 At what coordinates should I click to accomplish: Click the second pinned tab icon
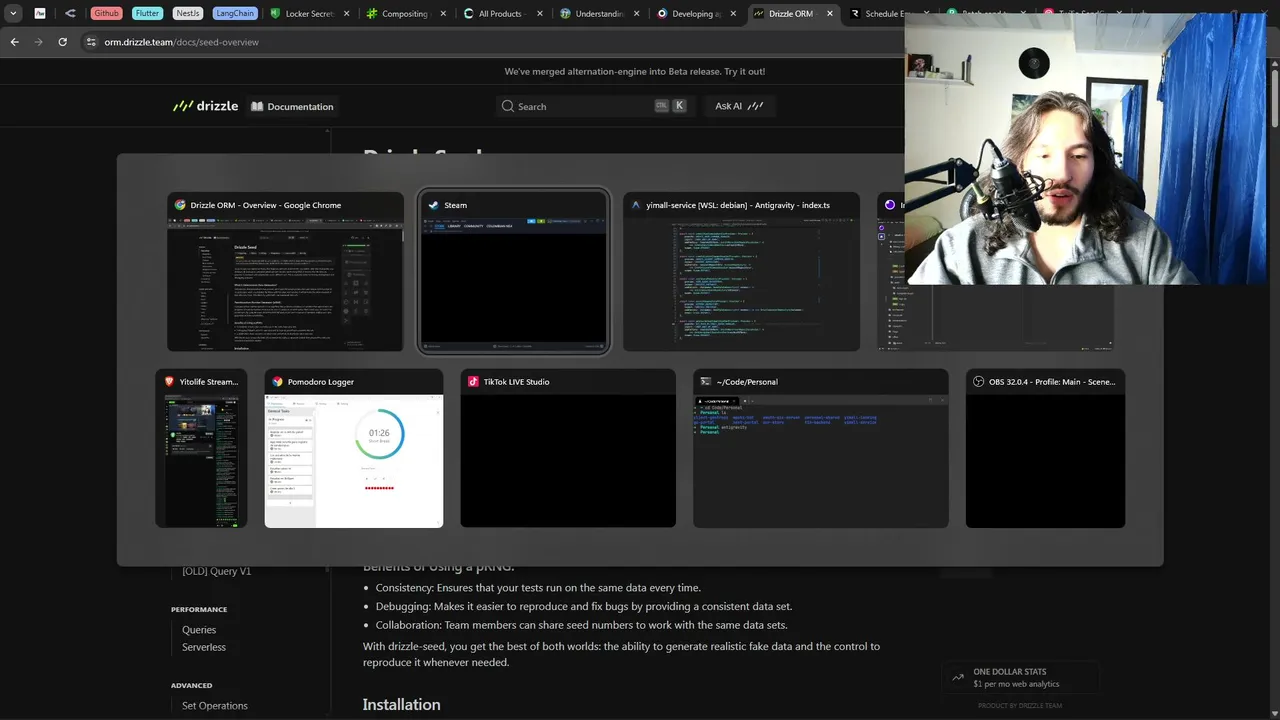tap(70, 14)
